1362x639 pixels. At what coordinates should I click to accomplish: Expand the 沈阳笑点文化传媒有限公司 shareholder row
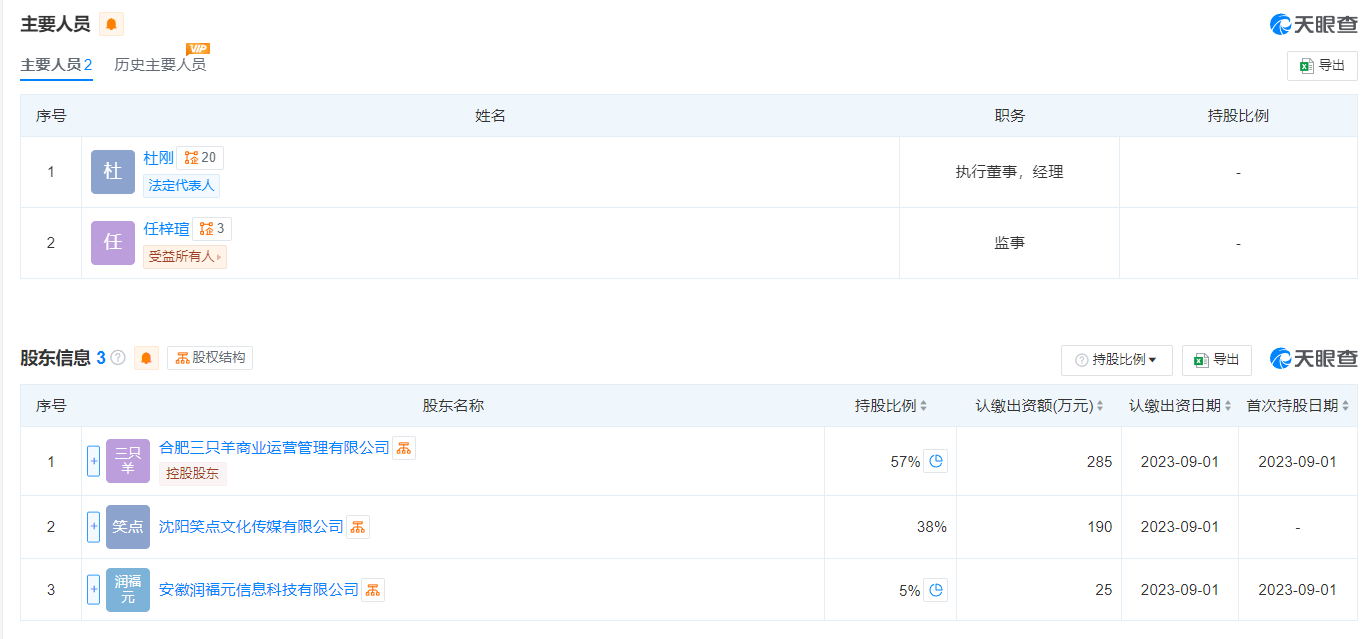[94, 526]
